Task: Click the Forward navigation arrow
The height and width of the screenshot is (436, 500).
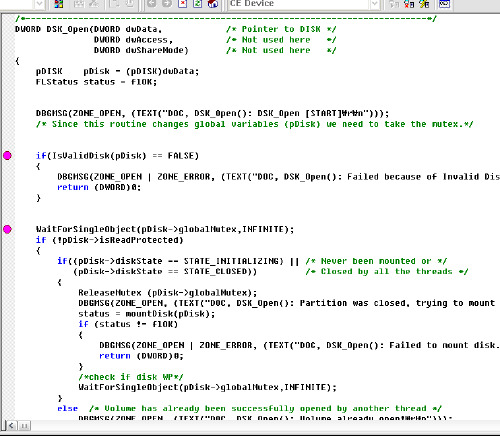Action: pyautogui.click(x=167, y=4)
